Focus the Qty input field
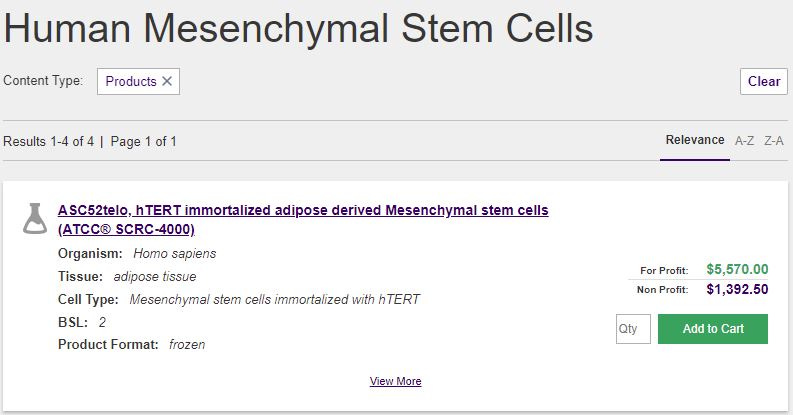This screenshot has height=415, width=793. pyautogui.click(x=633, y=329)
